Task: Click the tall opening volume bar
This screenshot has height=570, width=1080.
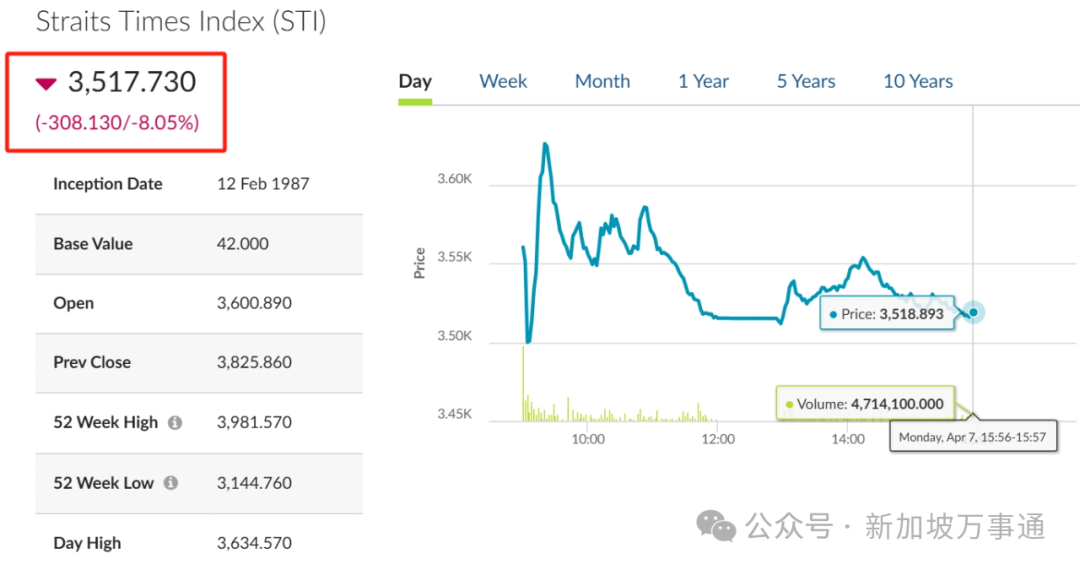Action: (523, 383)
